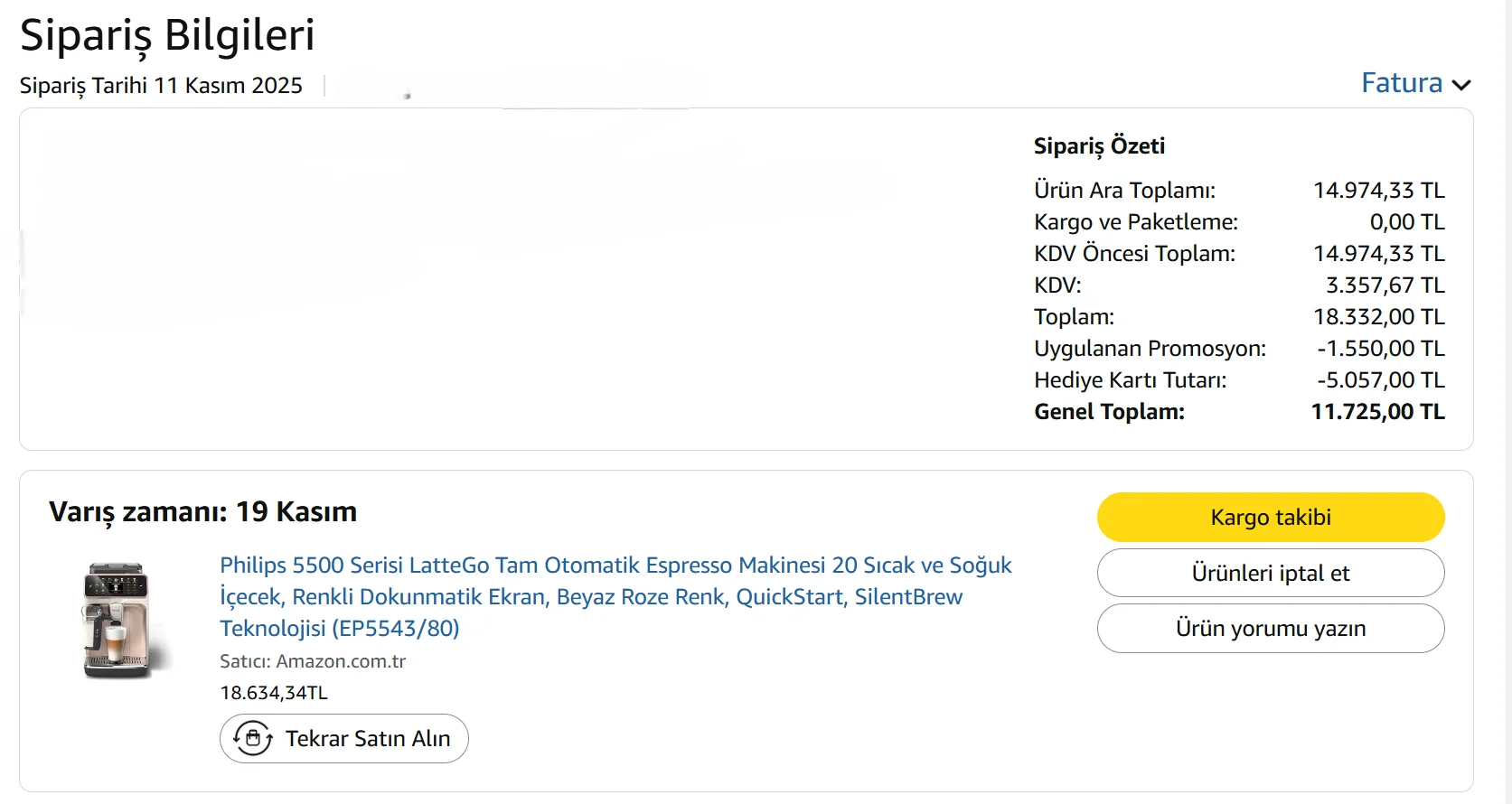Click the Sipariş Bilgileri page heading
The image size is (1512, 804).
point(167,36)
